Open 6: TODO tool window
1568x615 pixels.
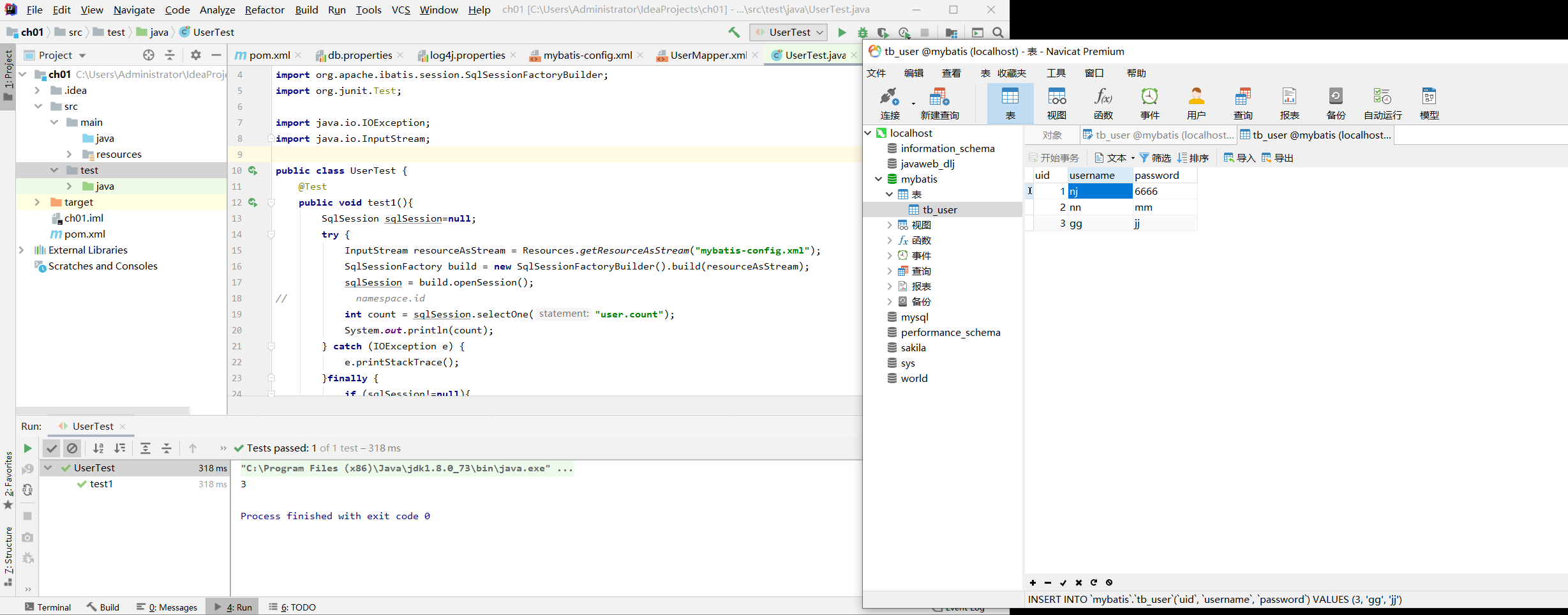tap(292, 607)
